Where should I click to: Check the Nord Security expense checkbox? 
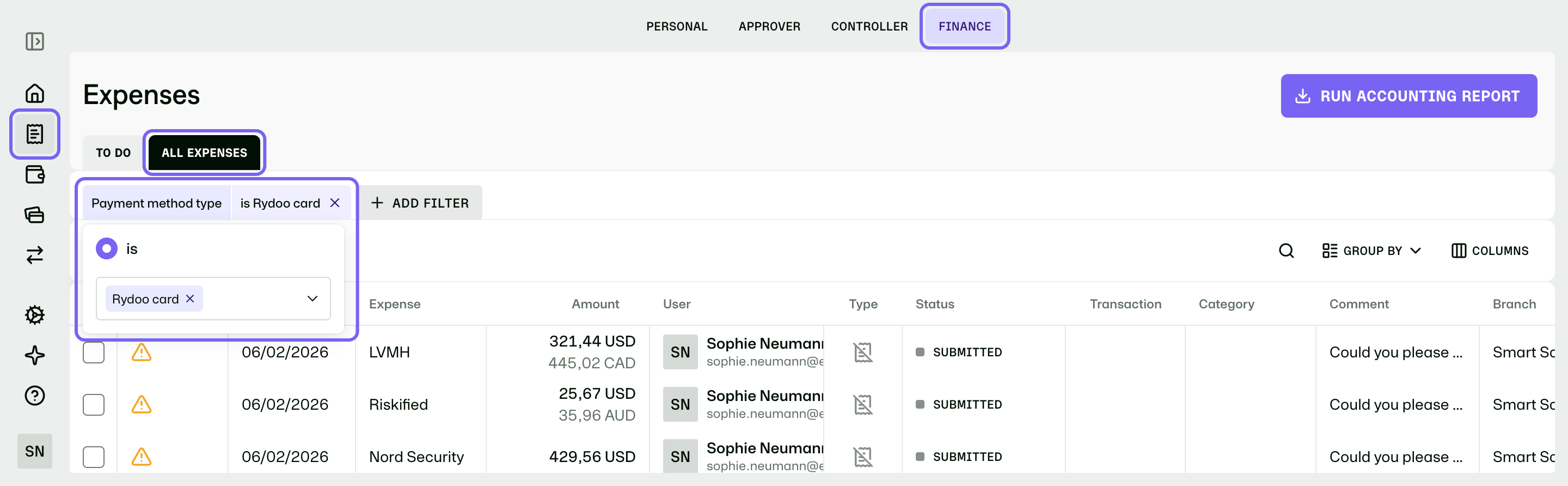pyautogui.click(x=94, y=457)
